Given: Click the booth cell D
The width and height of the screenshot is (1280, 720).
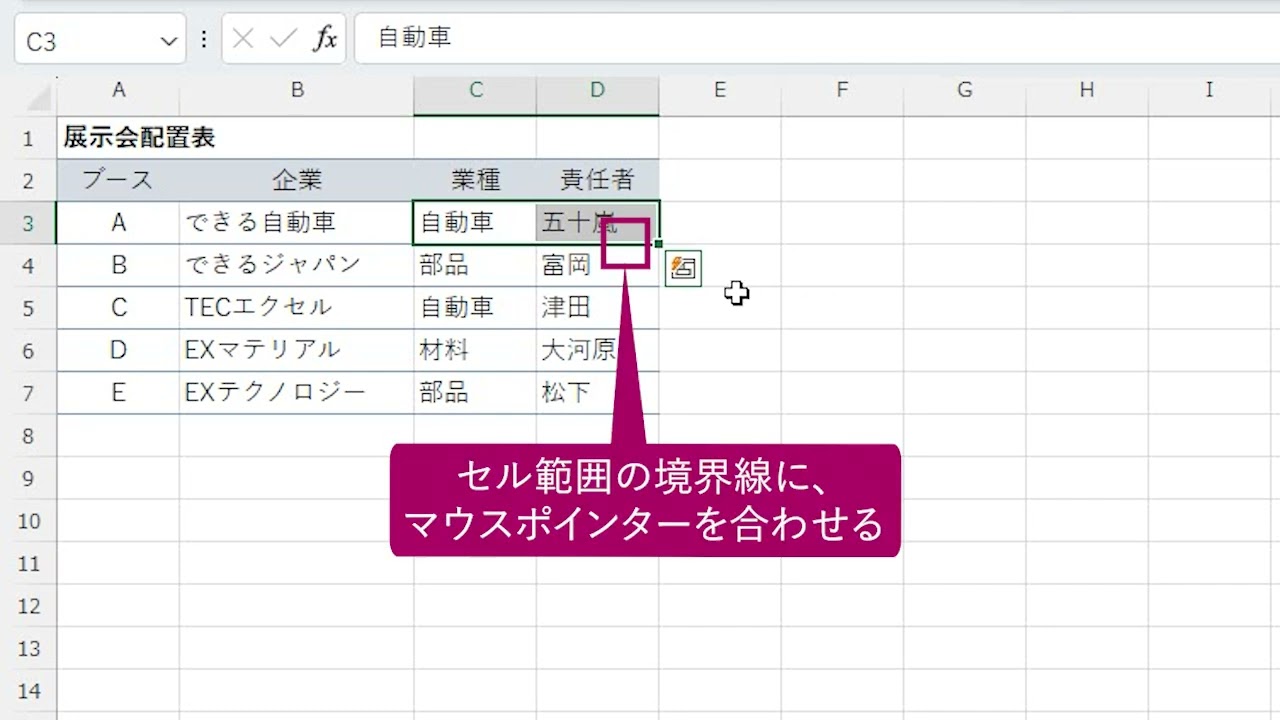Looking at the screenshot, I should click(118, 350).
